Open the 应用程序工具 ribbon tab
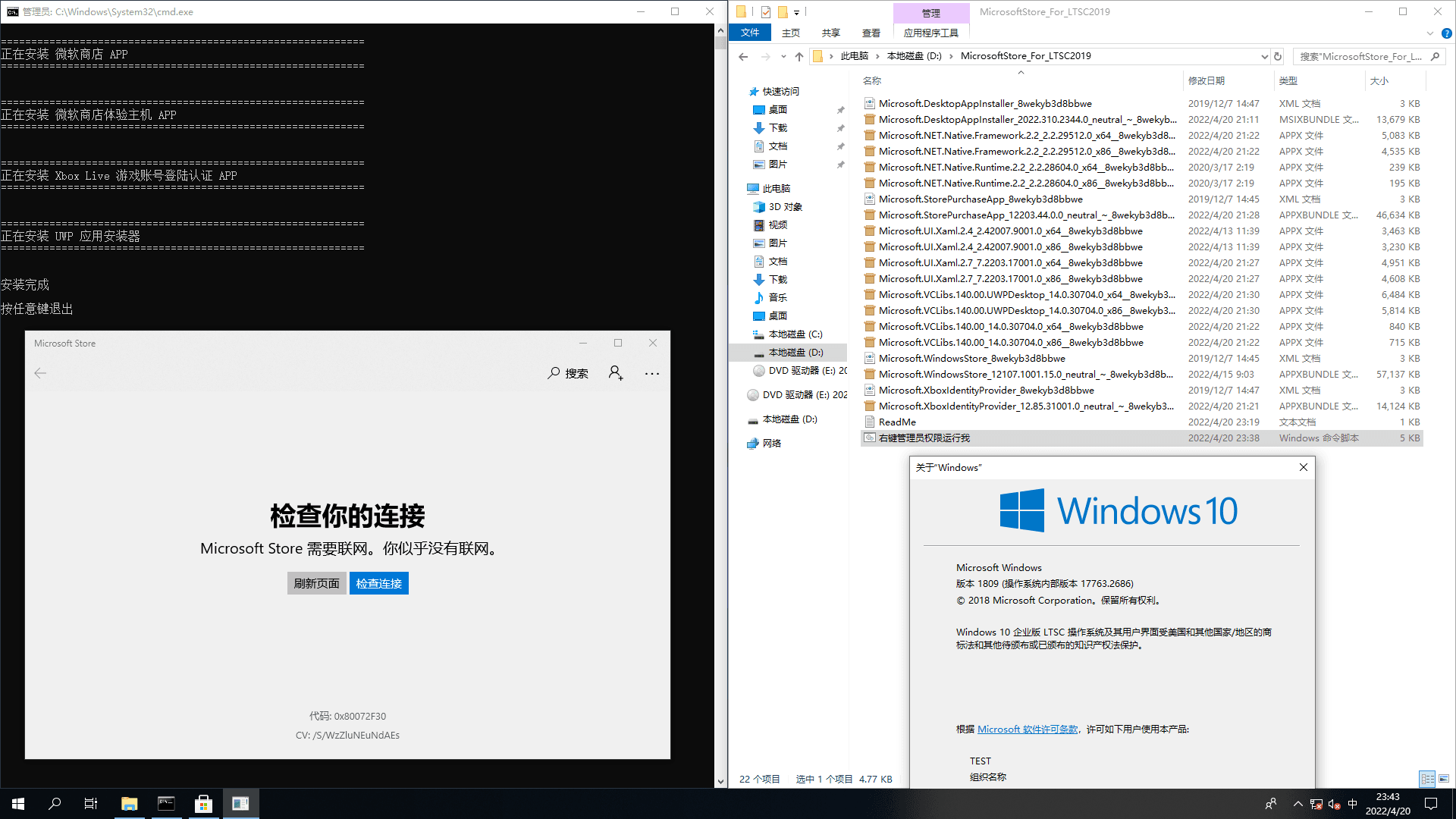The height and width of the screenshot is (819, 1456). 931,33
